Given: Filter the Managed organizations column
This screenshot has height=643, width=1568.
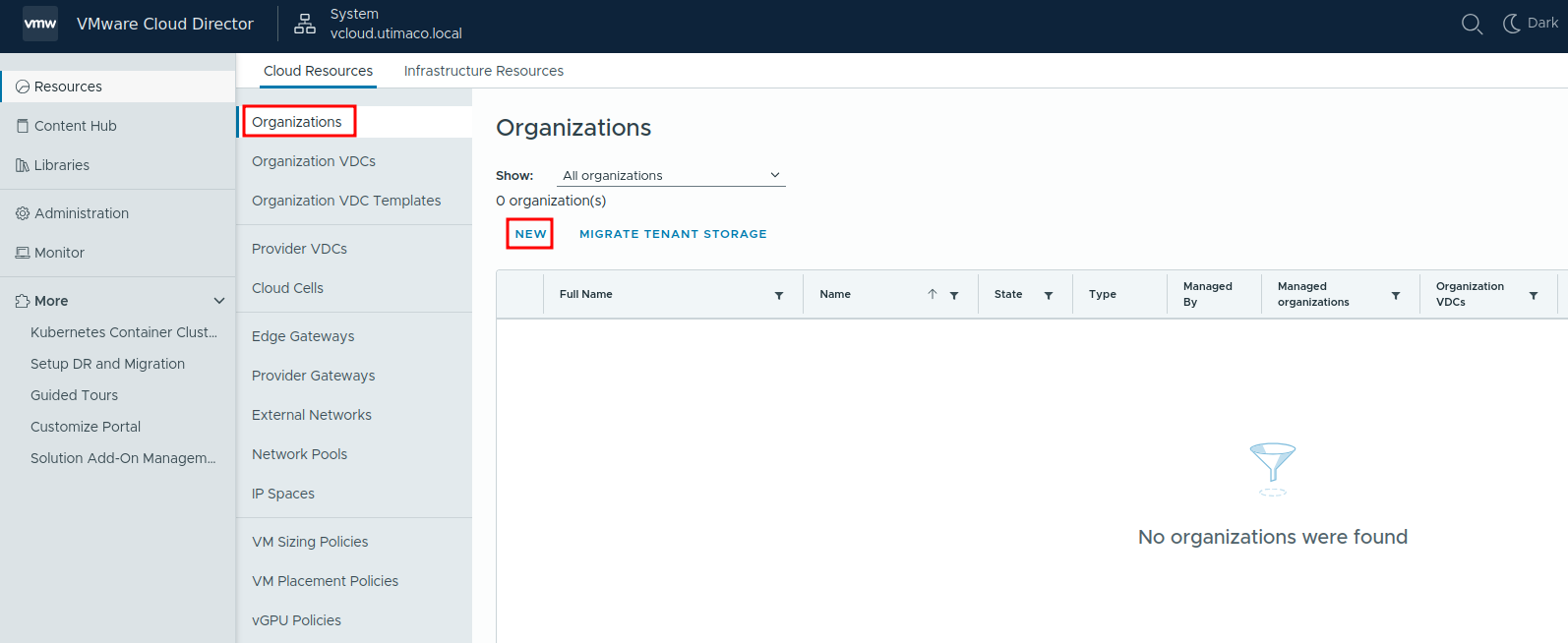Looking at the screenshot, I should coord(1396,295).
